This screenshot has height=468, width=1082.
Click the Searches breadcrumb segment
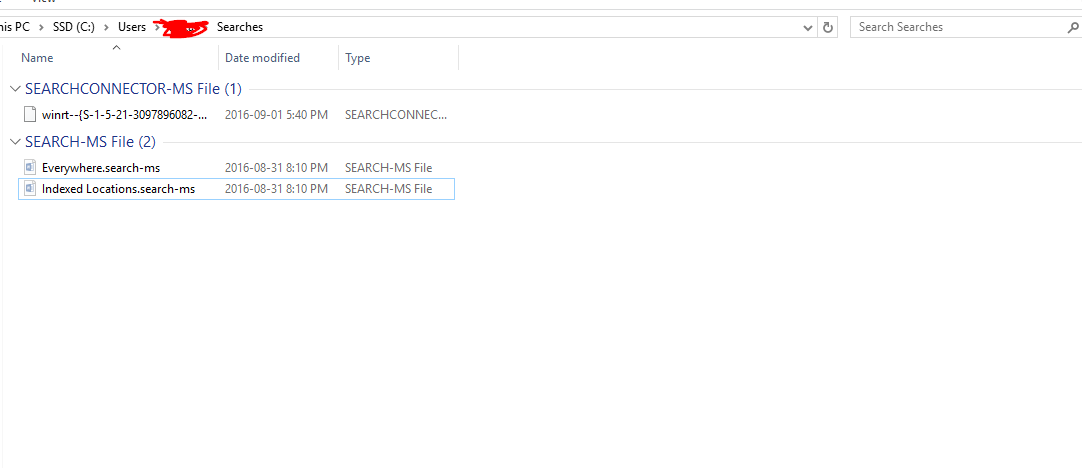click(239, 28)
